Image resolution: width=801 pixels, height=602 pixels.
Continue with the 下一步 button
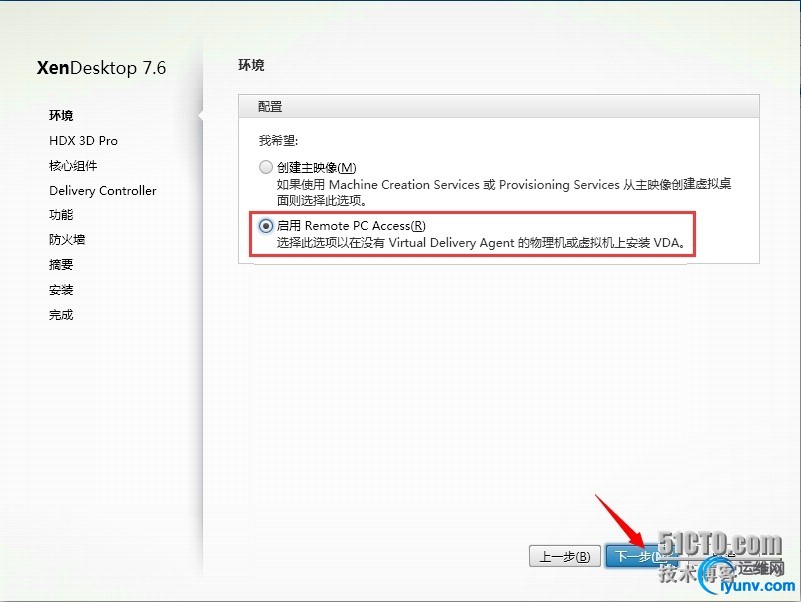(641, 556)
